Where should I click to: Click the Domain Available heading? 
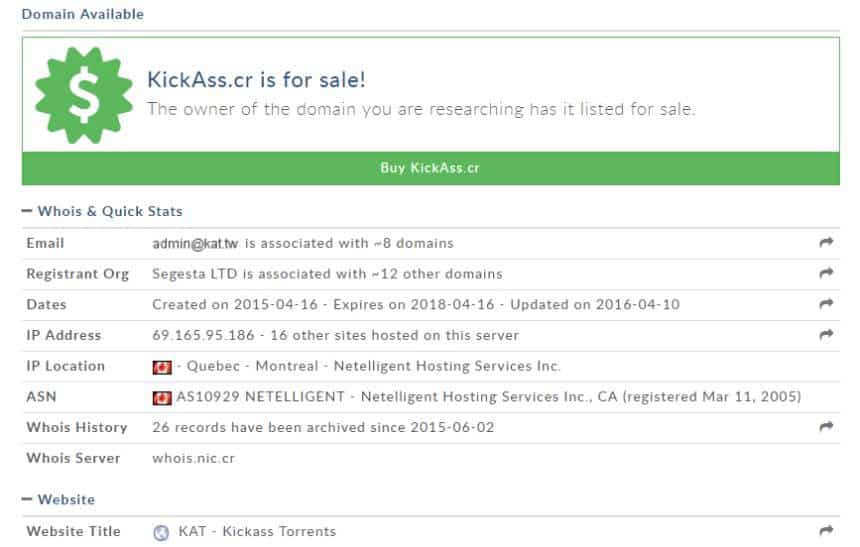(x=83, y=14)
